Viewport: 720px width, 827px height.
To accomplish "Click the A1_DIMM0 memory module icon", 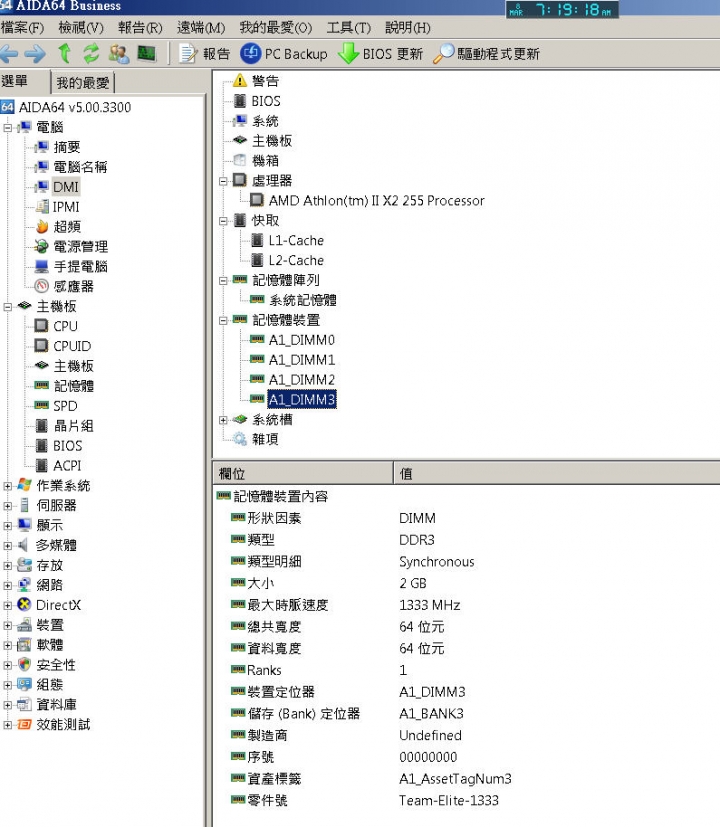I will (257, 340).
